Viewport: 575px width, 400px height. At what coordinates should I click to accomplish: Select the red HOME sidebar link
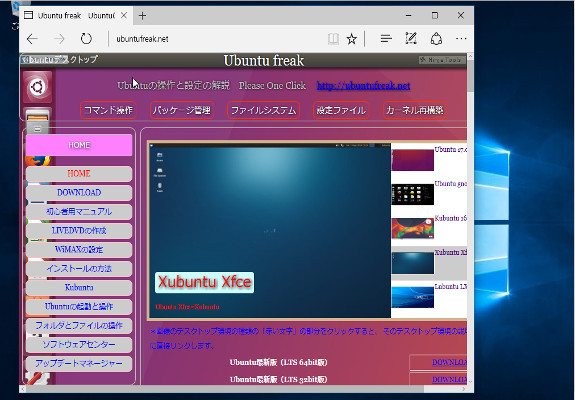point(79,173)
